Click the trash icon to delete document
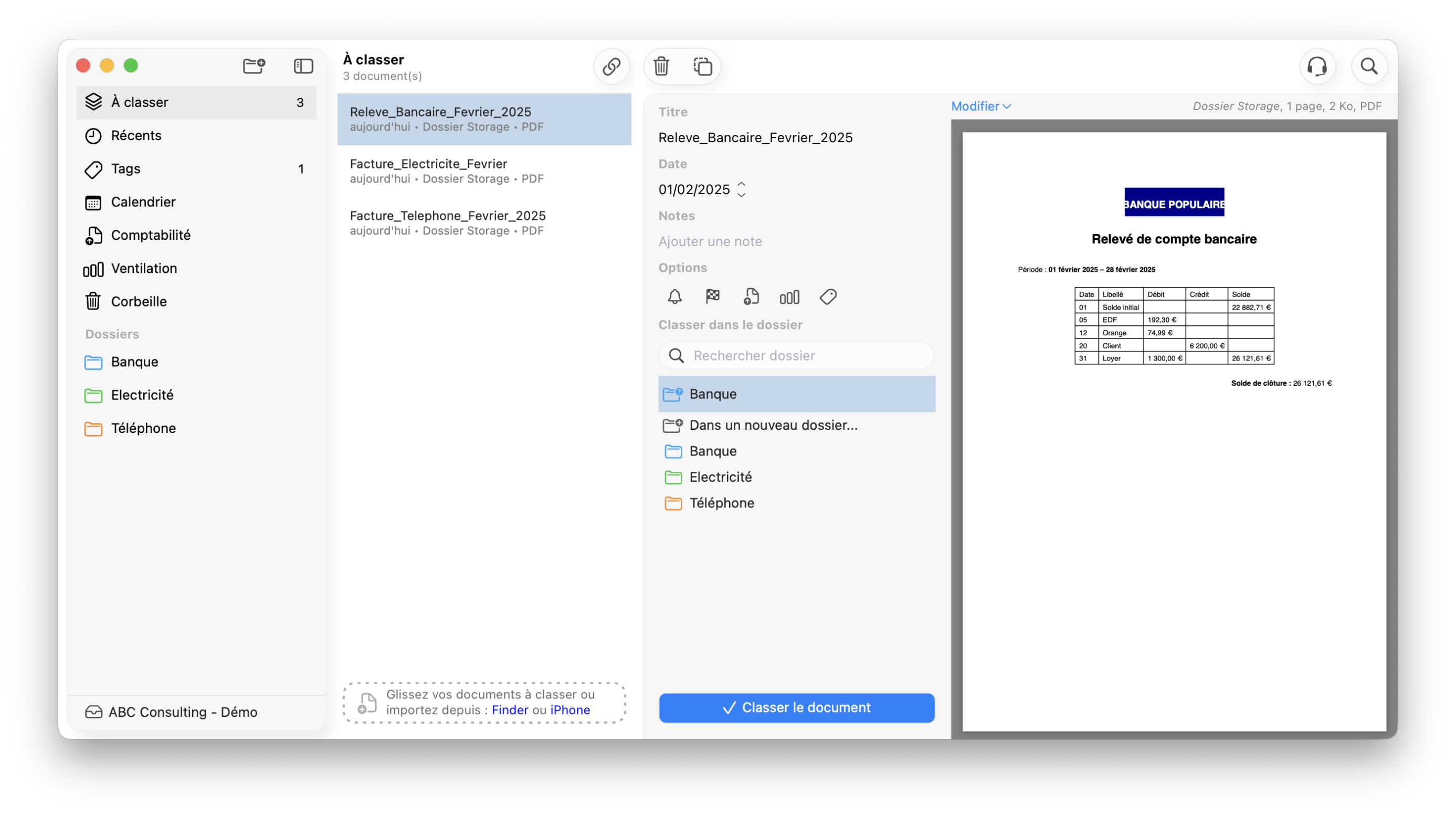Image resolution: width=1456 pixels, height=816 pixels. 661,67
